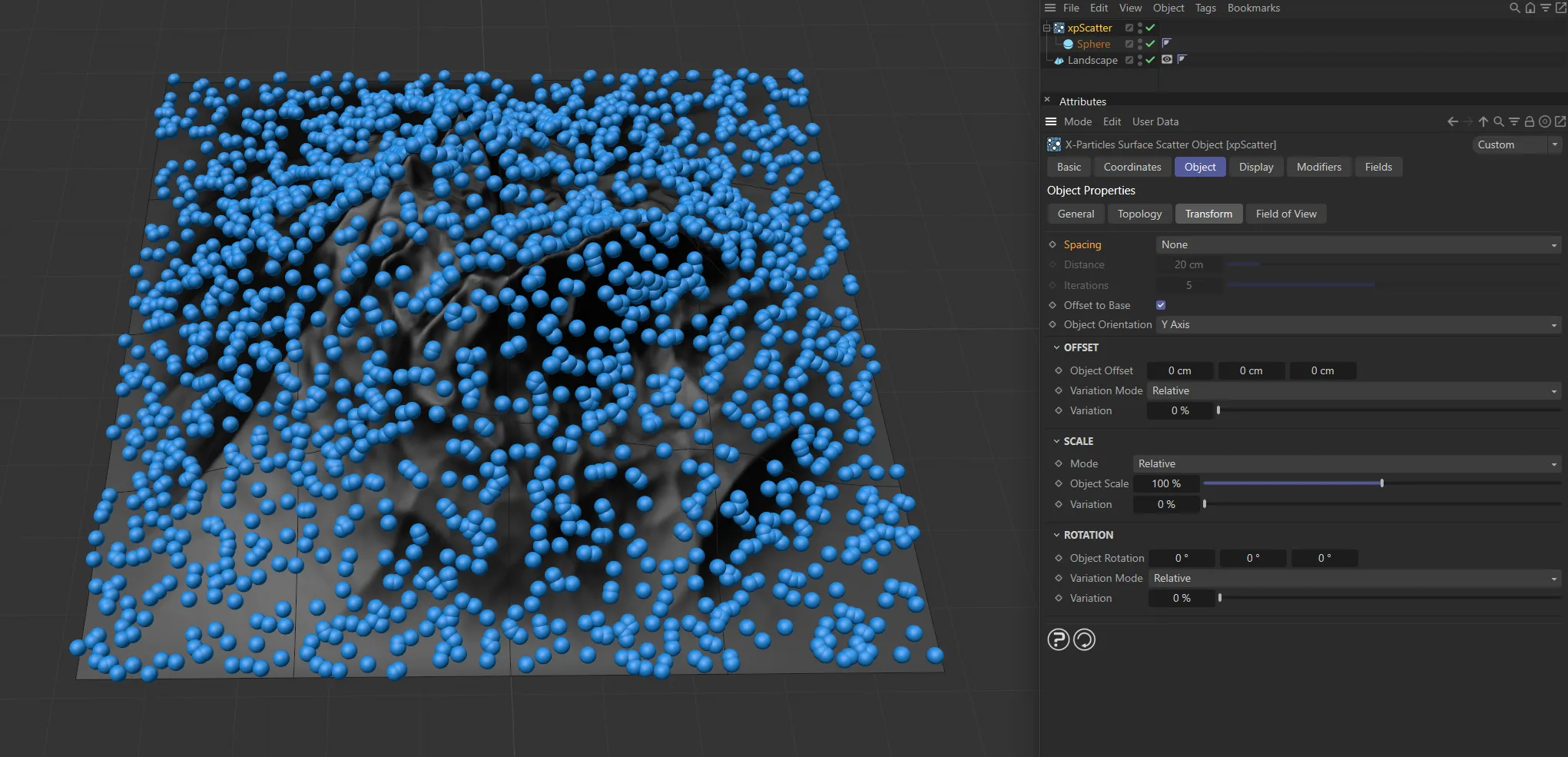Select the Sphere object icon
This screenshot has width=1568, height=757.
1069,44
